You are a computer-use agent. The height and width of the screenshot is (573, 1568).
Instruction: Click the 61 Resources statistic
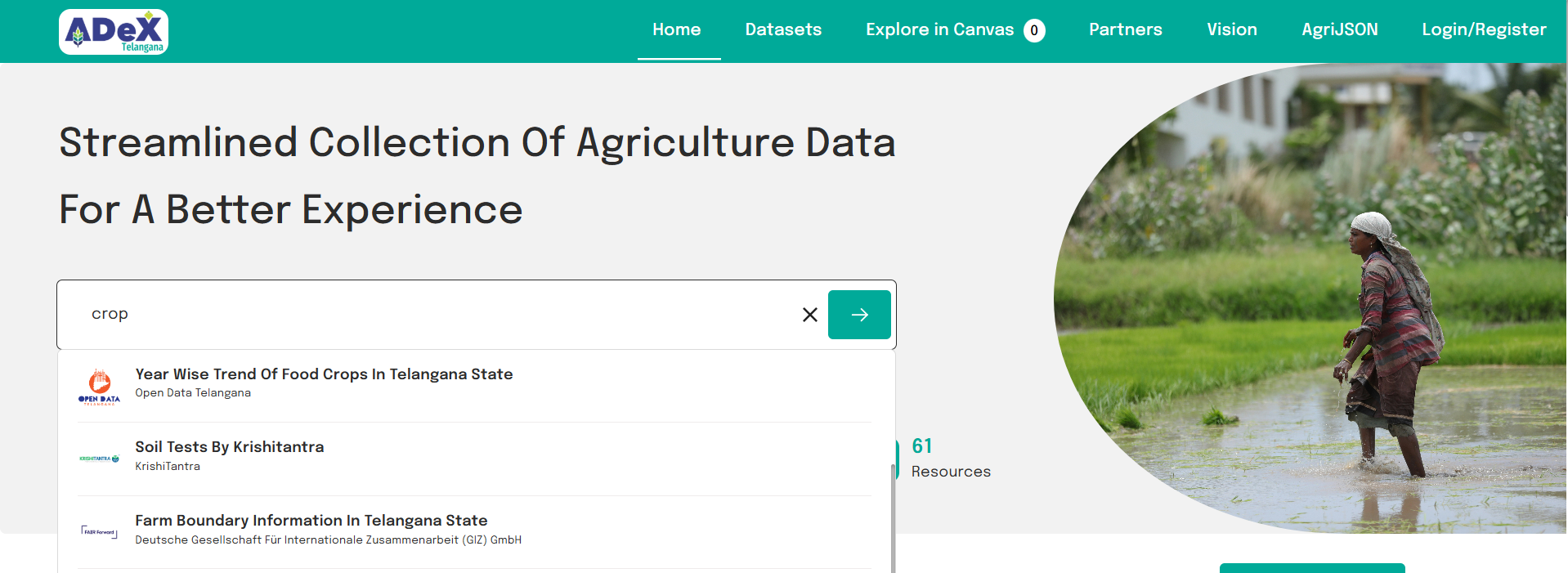point(949,459)
